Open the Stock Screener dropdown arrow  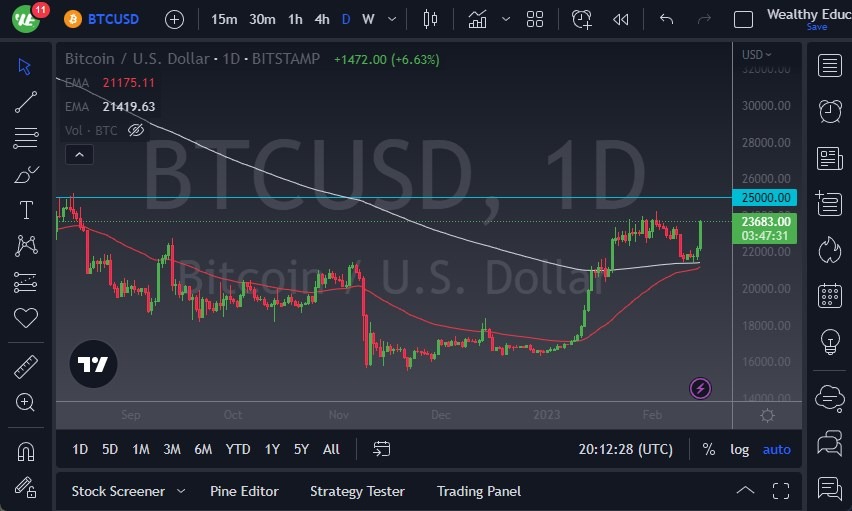click(181, 491)
